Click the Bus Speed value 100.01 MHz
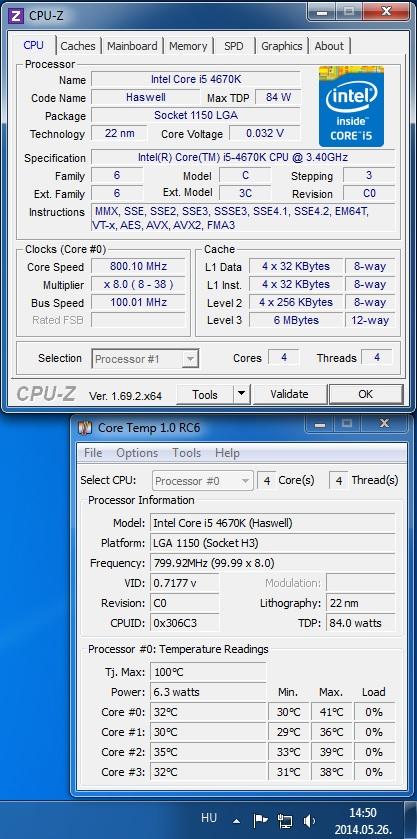417x839 pixels. click(138, 302)
